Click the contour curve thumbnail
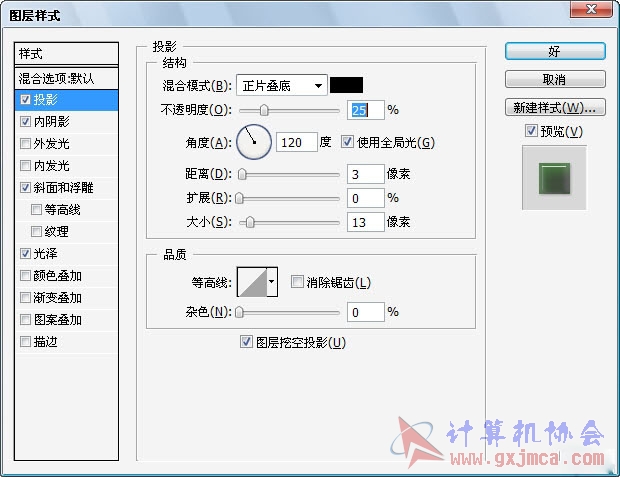The height and width of the screenshot is (477, 620). [x=252, y=282]
